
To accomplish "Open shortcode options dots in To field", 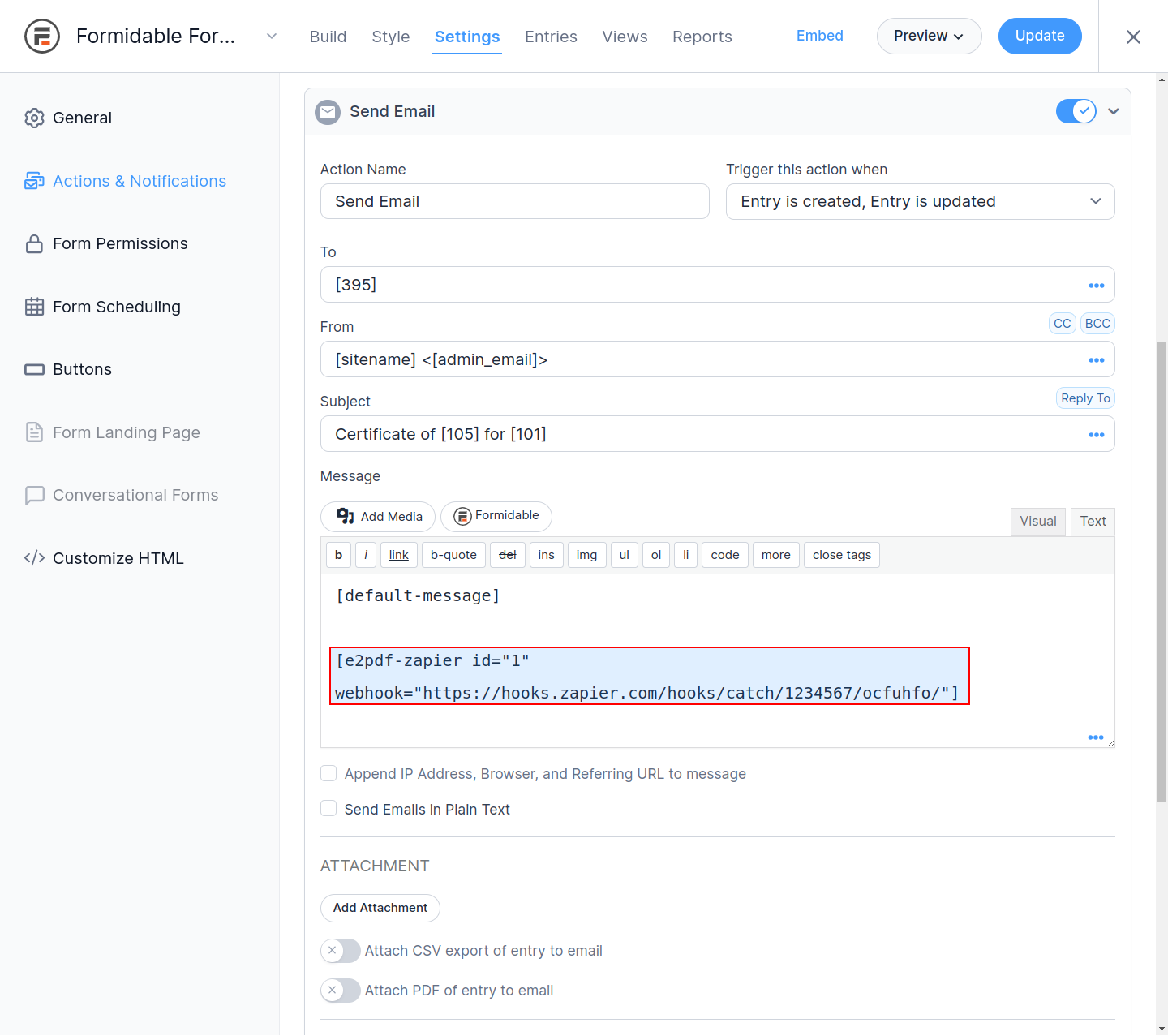I will tap(1096, 286).
